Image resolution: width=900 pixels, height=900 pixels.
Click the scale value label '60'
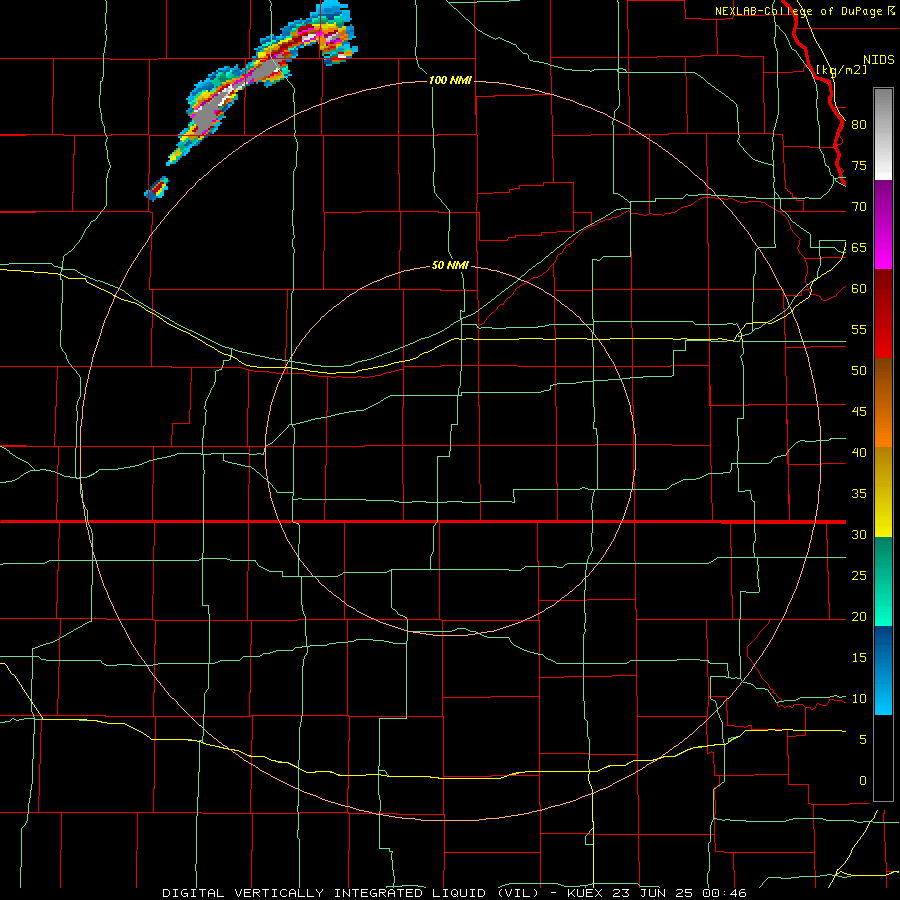tap(859, 289)
